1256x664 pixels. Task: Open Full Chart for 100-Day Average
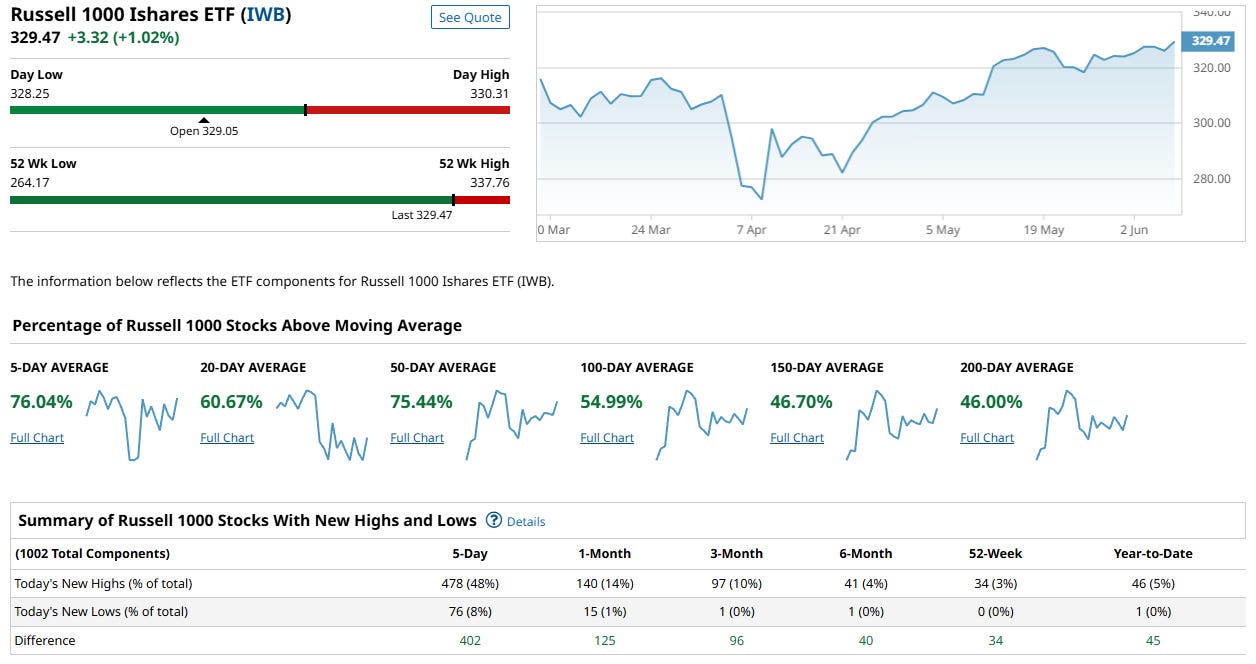coord(607,438)
